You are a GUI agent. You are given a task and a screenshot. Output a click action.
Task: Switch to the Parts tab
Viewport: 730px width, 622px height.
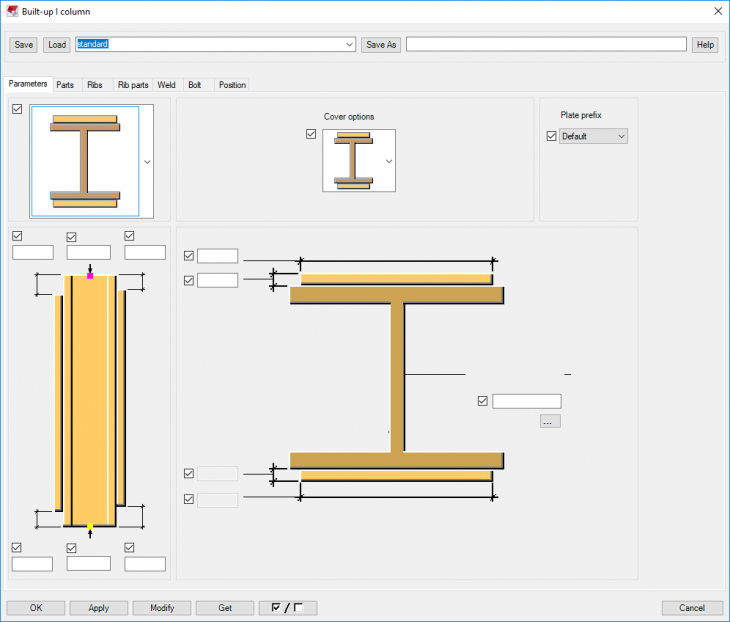[65, 85]
